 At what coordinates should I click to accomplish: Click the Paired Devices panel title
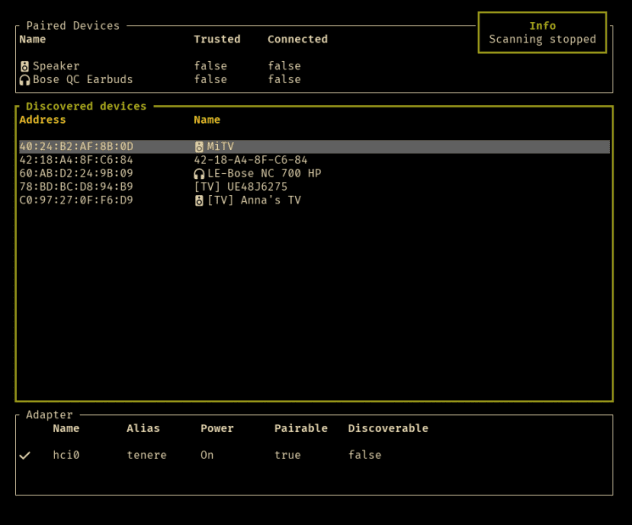(x=73, y=26)
